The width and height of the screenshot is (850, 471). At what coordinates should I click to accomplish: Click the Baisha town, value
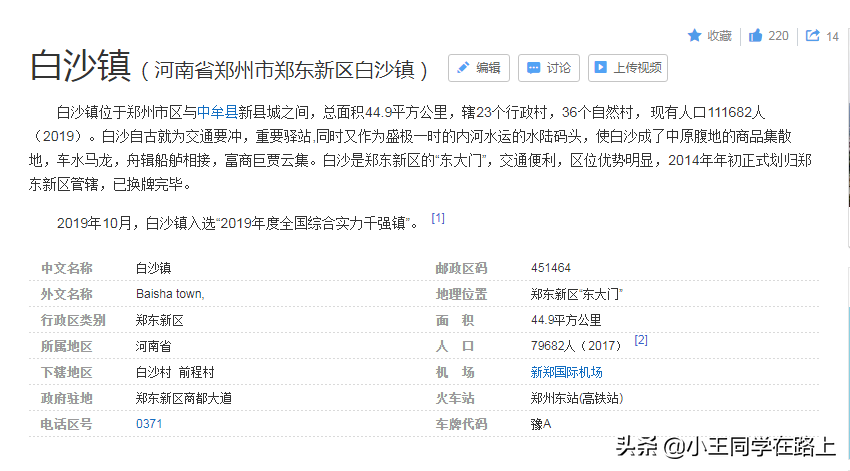(x=170, y=294)
